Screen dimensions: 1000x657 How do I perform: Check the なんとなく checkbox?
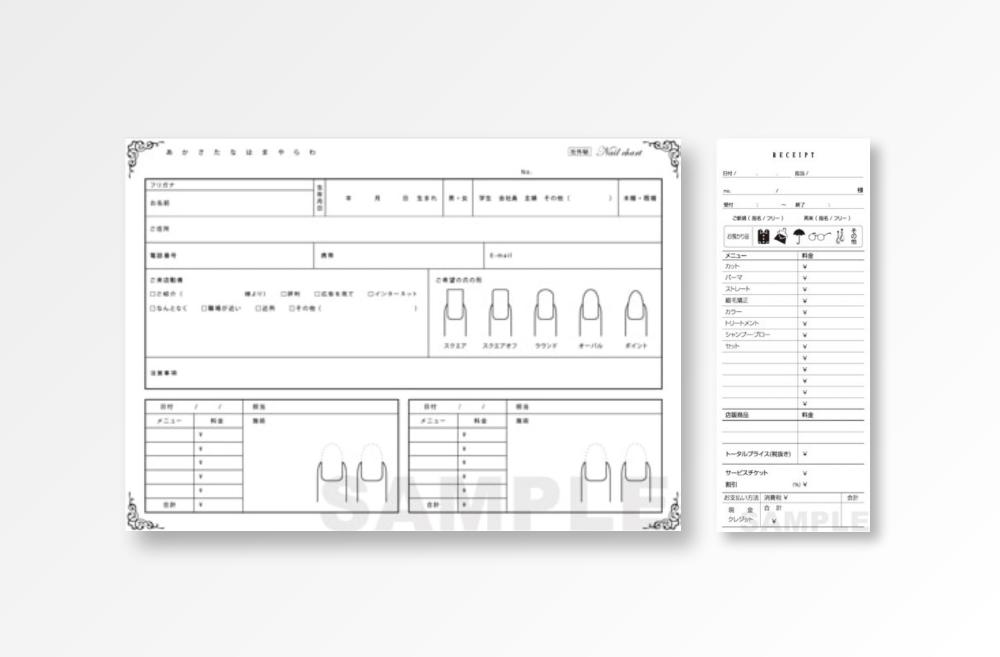coord(152,309)
